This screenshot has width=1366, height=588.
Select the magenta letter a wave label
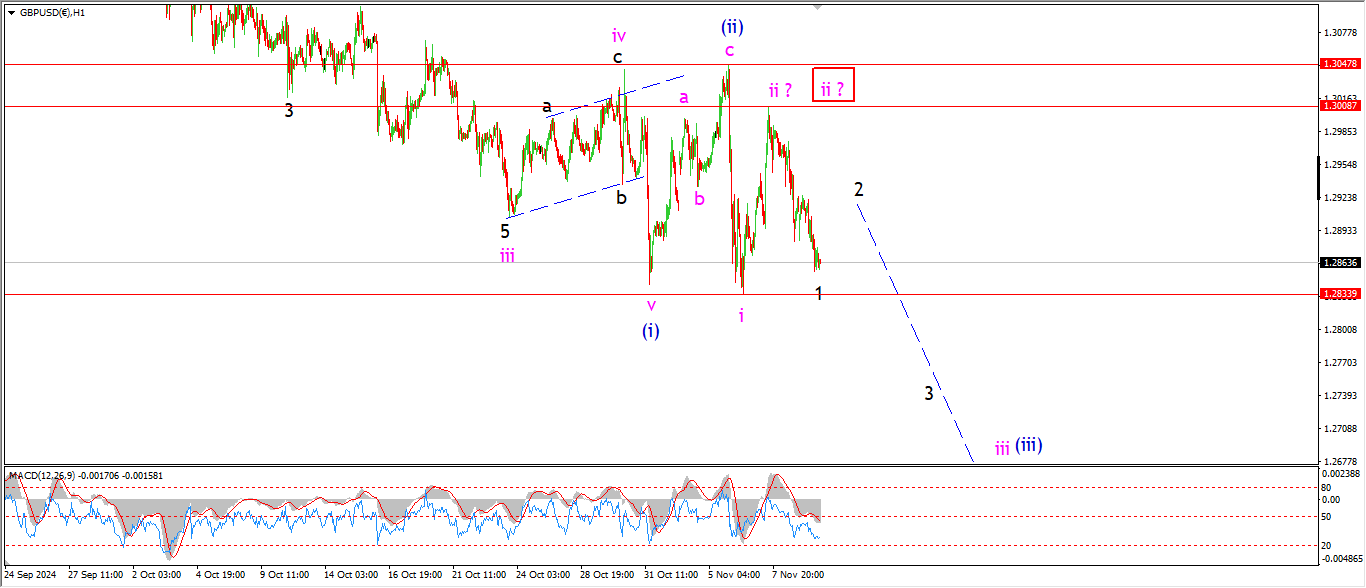tap(684, 97)
